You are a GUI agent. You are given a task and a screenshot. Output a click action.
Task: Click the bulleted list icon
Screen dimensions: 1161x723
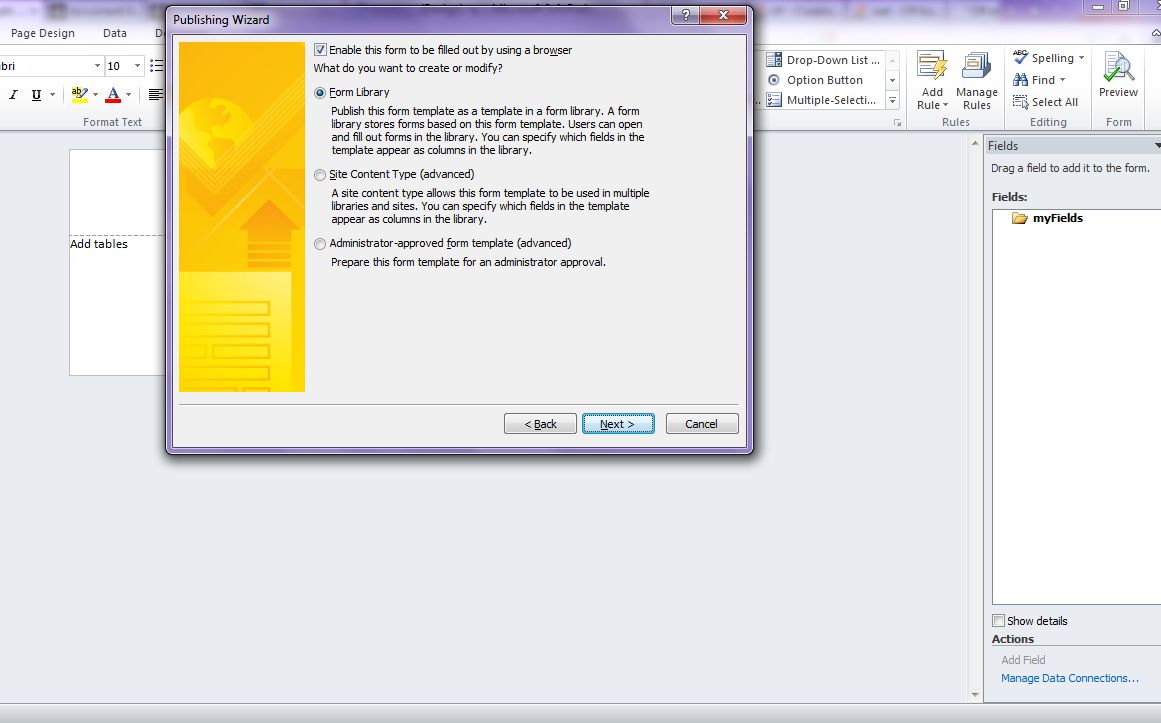pos(156,66)
